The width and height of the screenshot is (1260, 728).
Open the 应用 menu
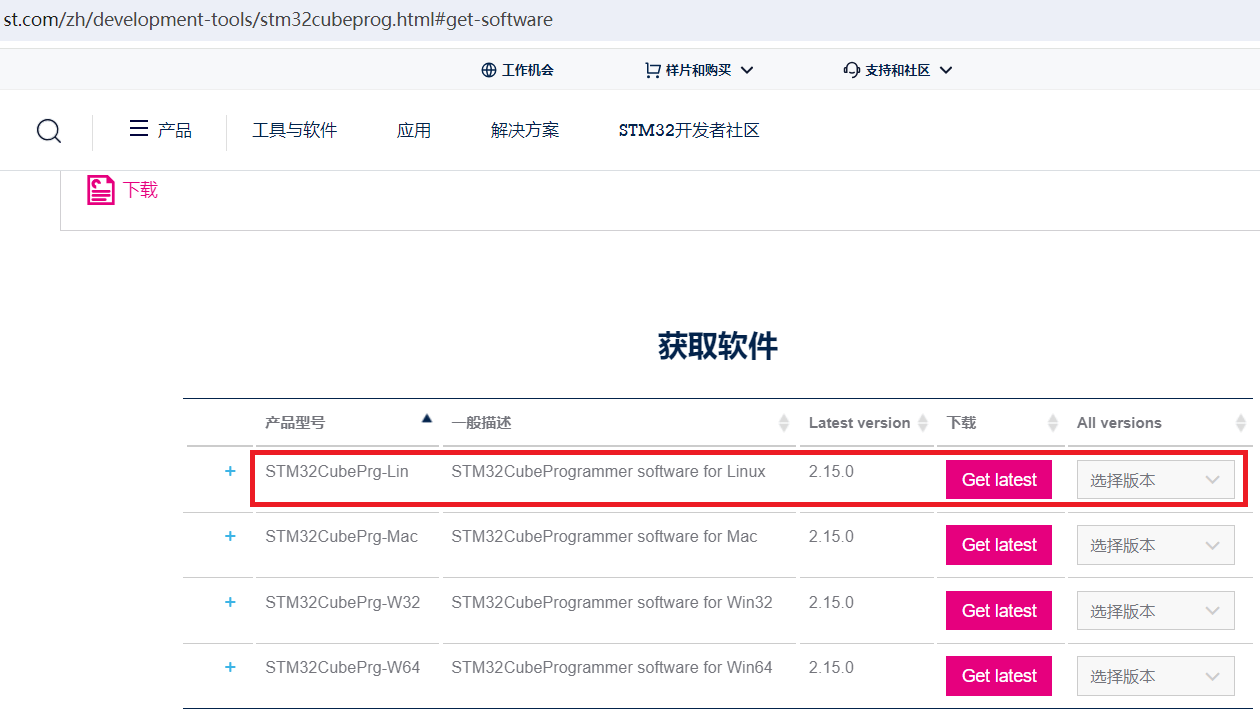(414, 130)
